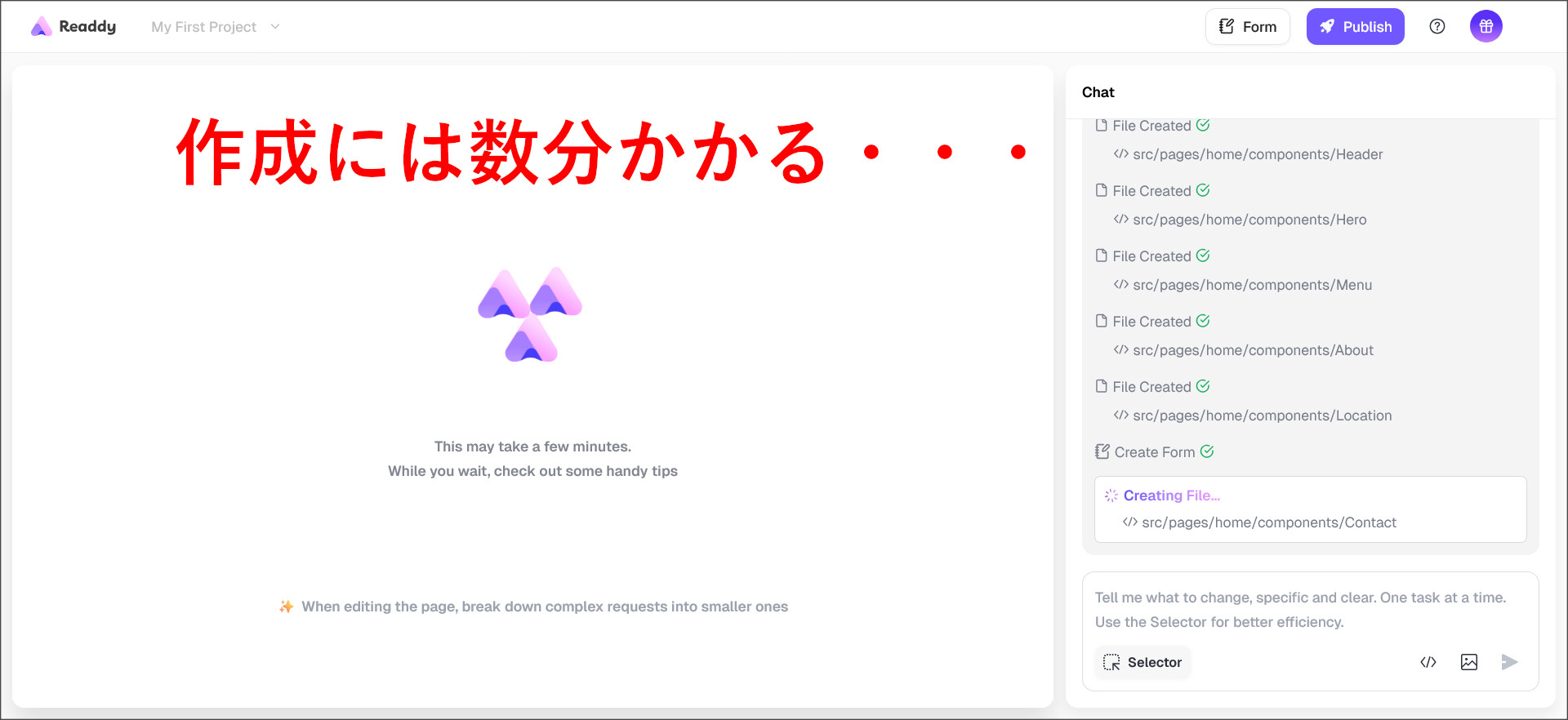The width and height of the screenshot is (1568, 720).
Task: Open the components/Location file path
Action: click(x=1262, y=416)
